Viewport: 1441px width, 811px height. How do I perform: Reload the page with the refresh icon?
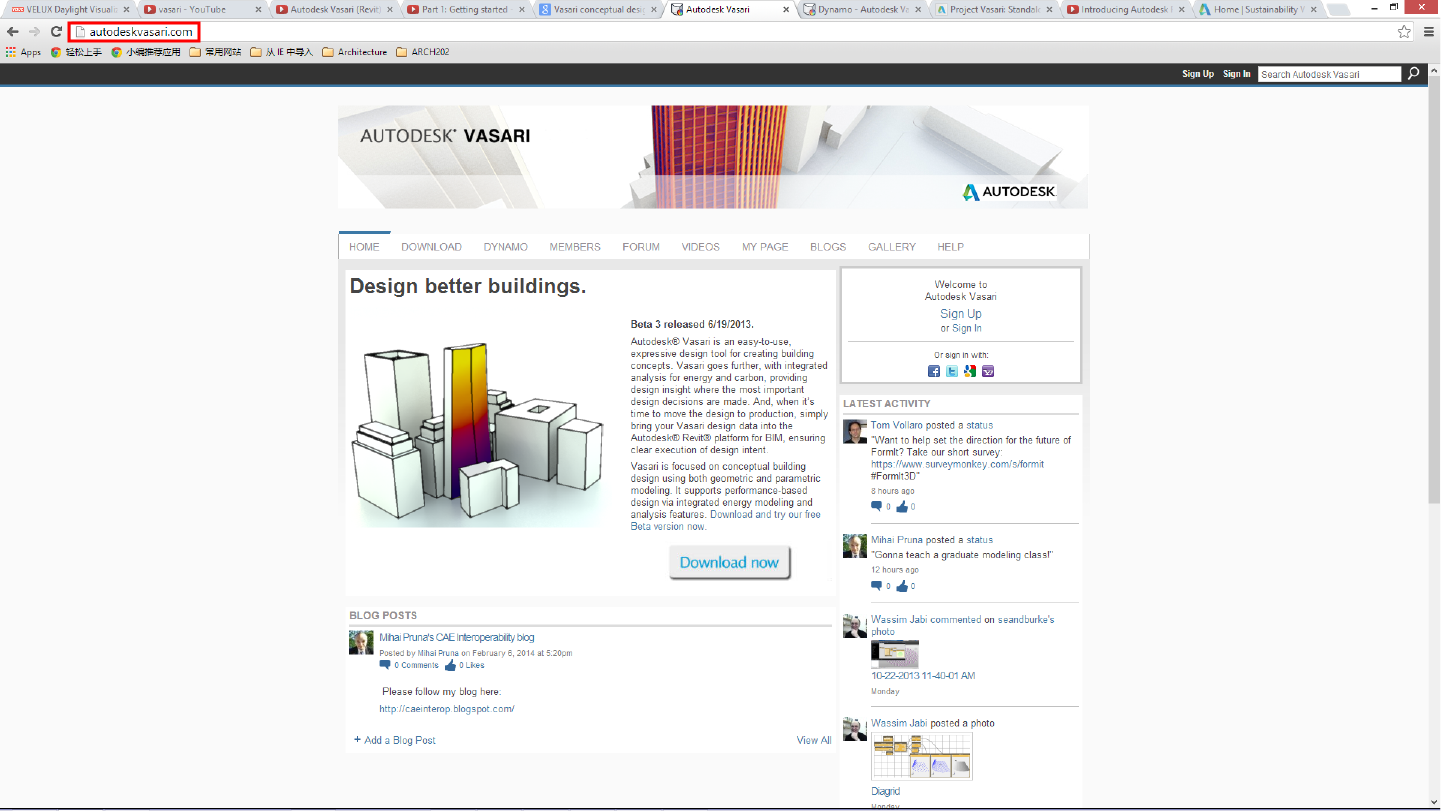[x=56, y=32]
